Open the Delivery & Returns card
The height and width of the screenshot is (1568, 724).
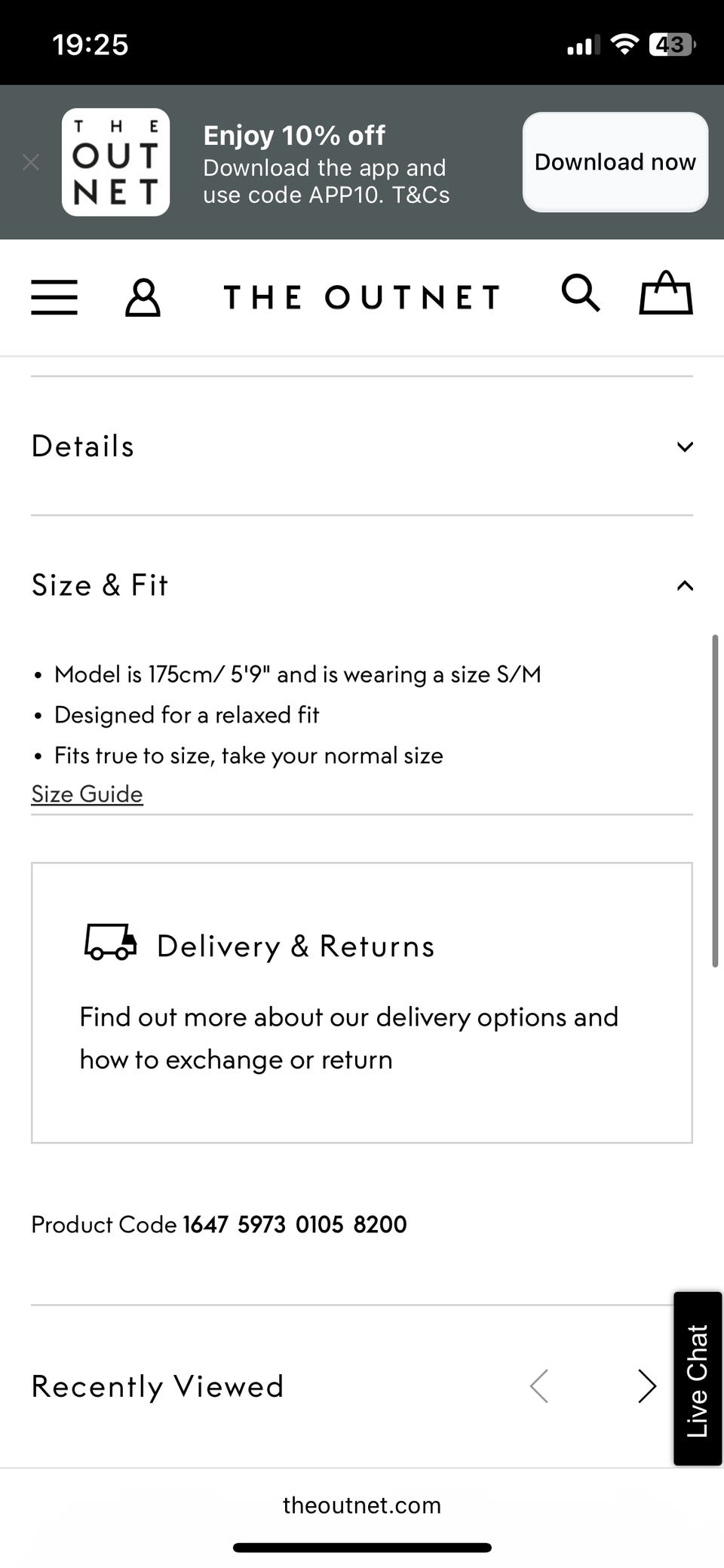362,1002
